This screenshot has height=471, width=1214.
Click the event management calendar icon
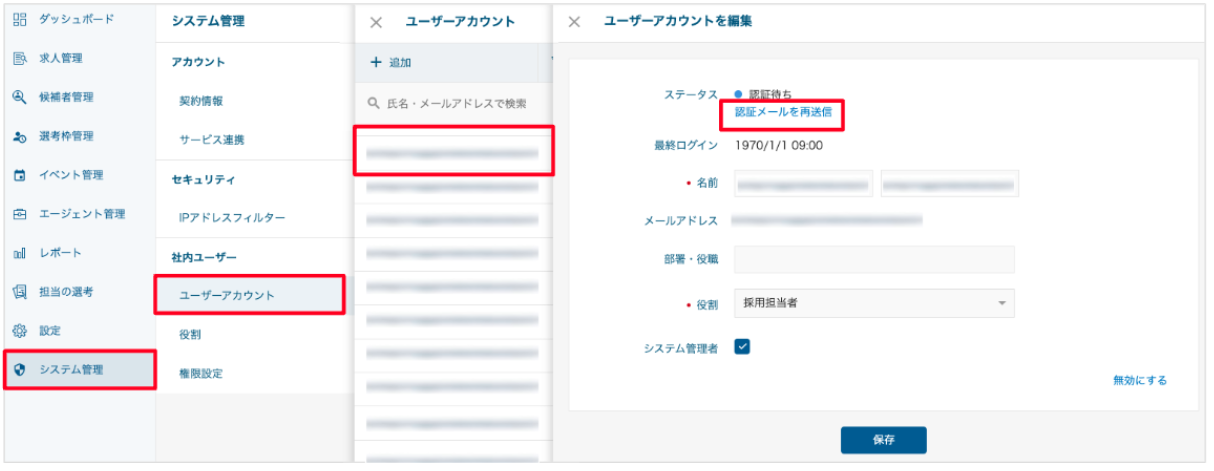(19, 175)
